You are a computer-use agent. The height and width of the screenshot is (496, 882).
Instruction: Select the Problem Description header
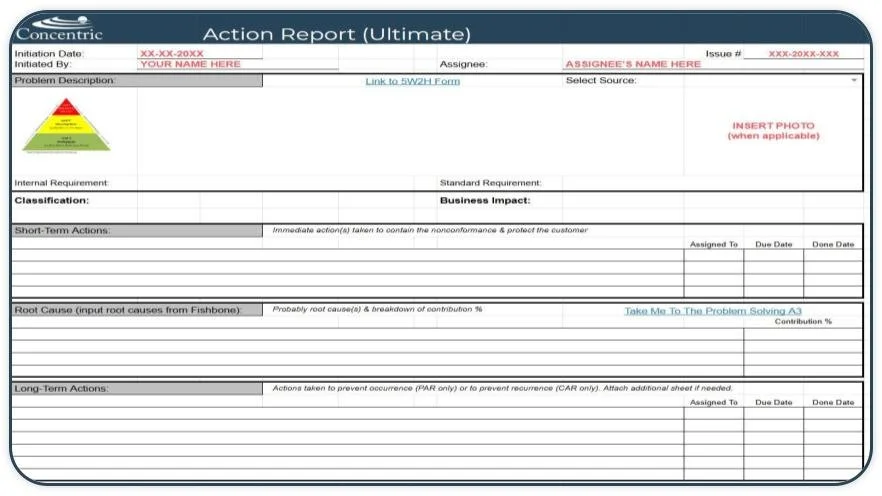[137, 80]
